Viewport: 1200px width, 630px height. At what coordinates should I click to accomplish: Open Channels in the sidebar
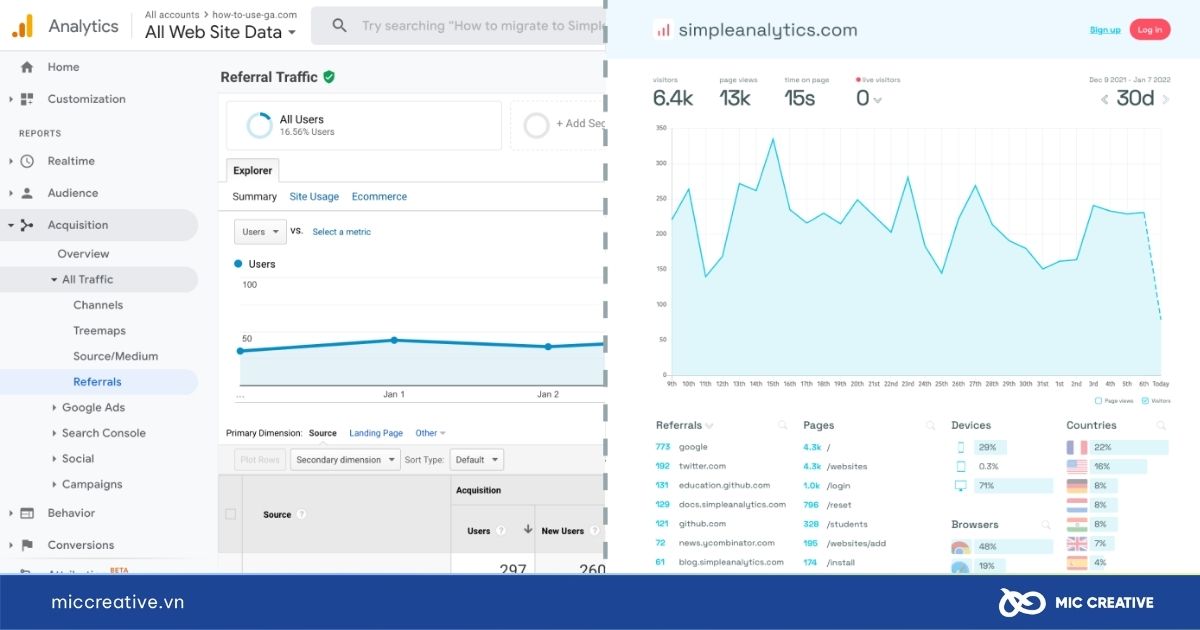pos(98,305)
